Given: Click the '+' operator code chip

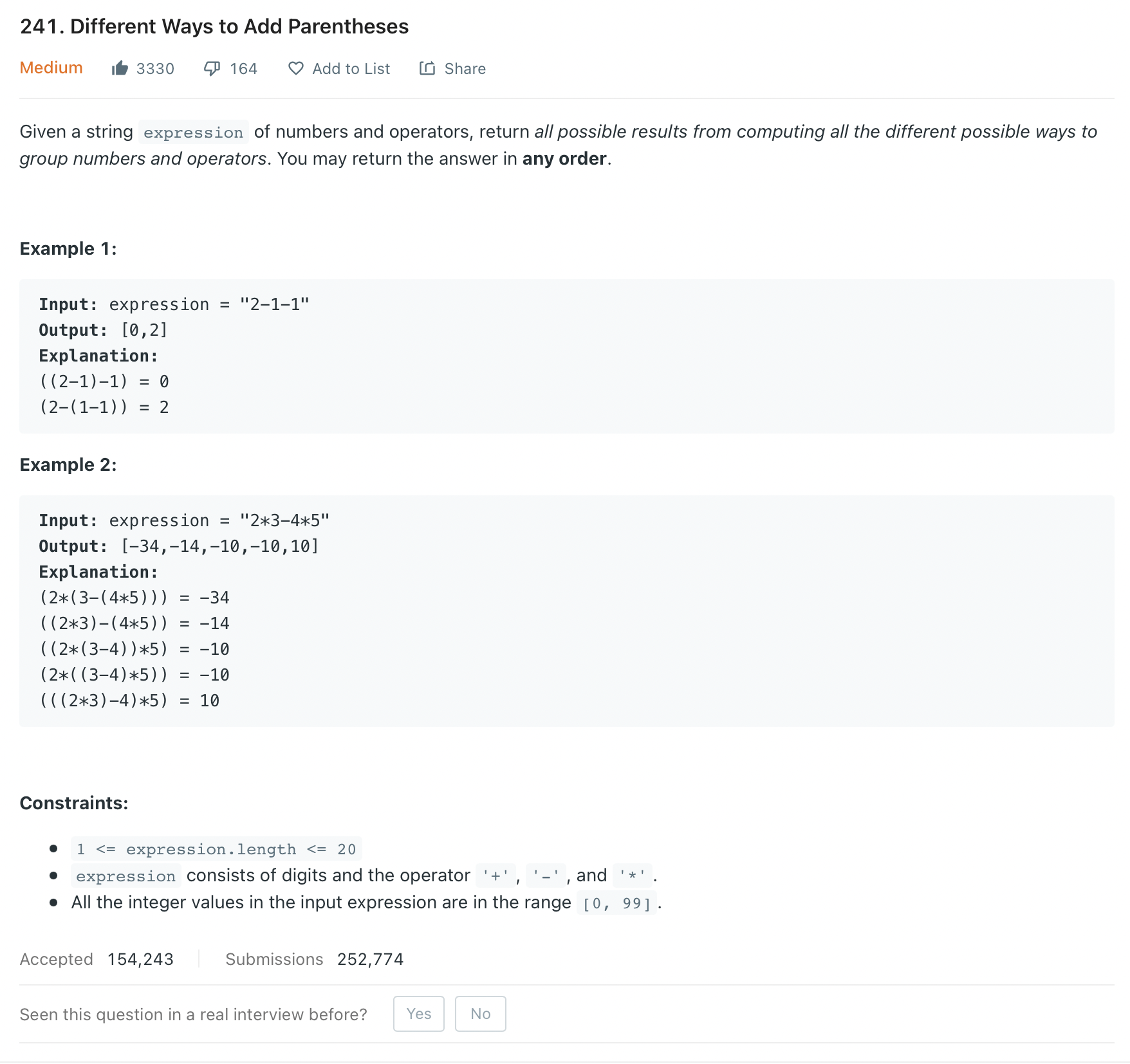Looking at the screenshot, I should pyautogui.click(x=495, y=876).
